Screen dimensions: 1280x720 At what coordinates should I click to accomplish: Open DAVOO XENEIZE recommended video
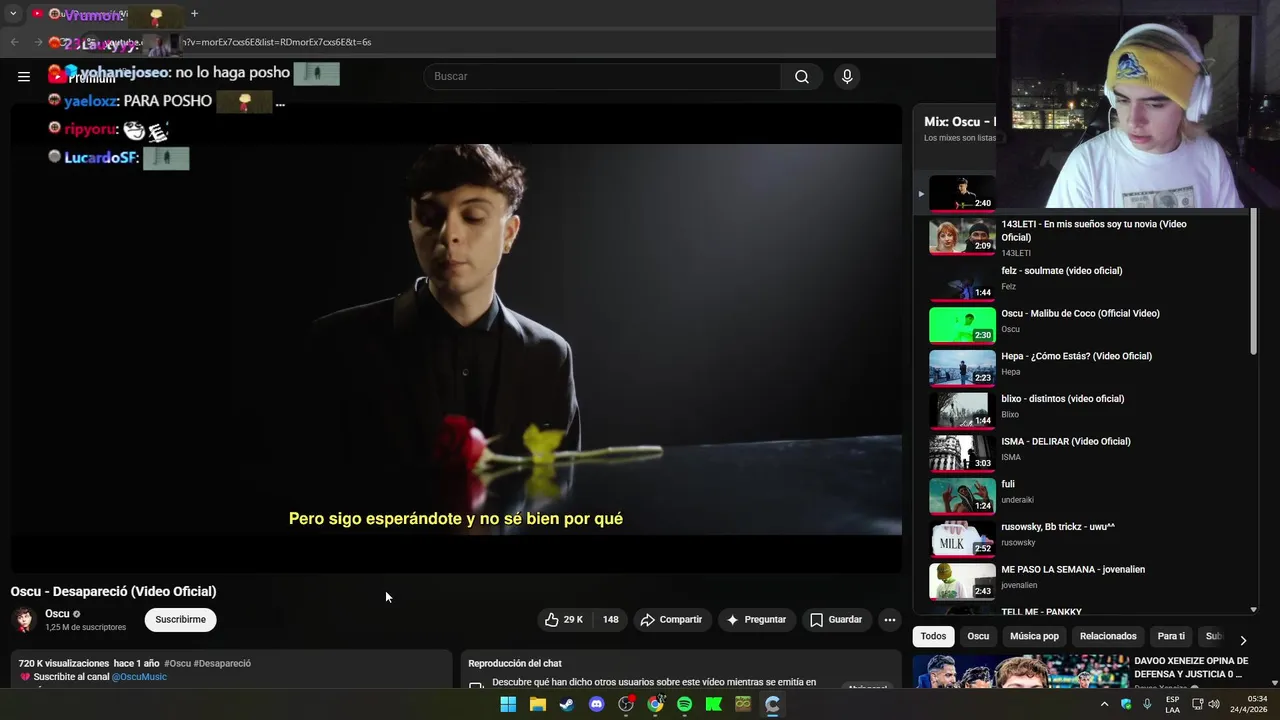point(1082,672)
